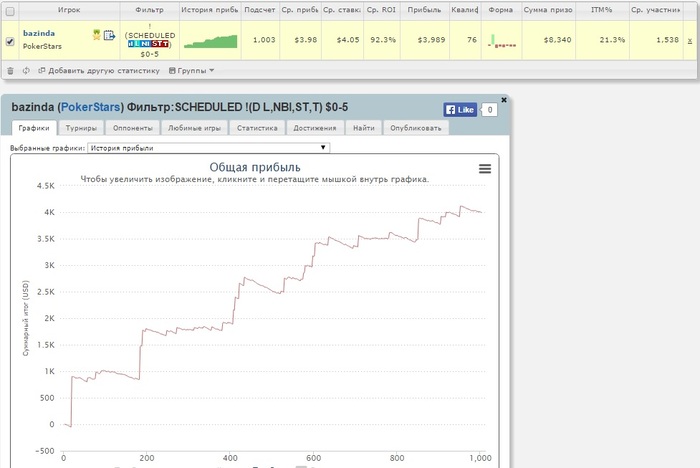This screenshot has width=700, height=468.
Task: Click the gold star badge beside bazinda
Action: (x=96, y=35)
